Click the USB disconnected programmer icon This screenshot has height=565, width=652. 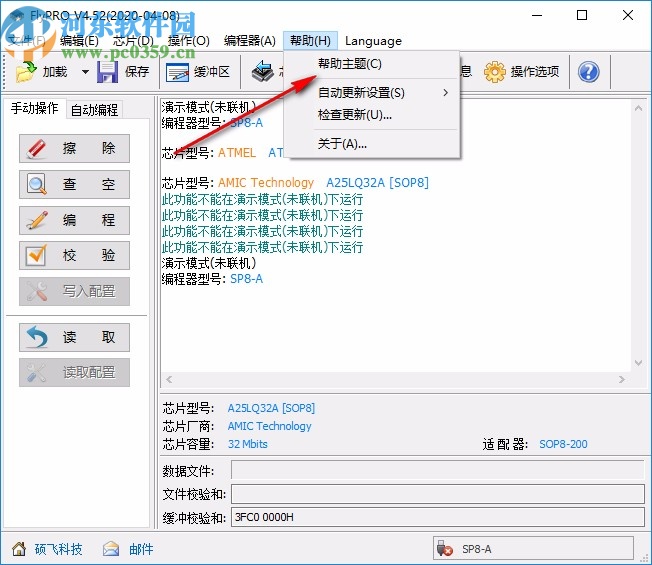(445, 549)
